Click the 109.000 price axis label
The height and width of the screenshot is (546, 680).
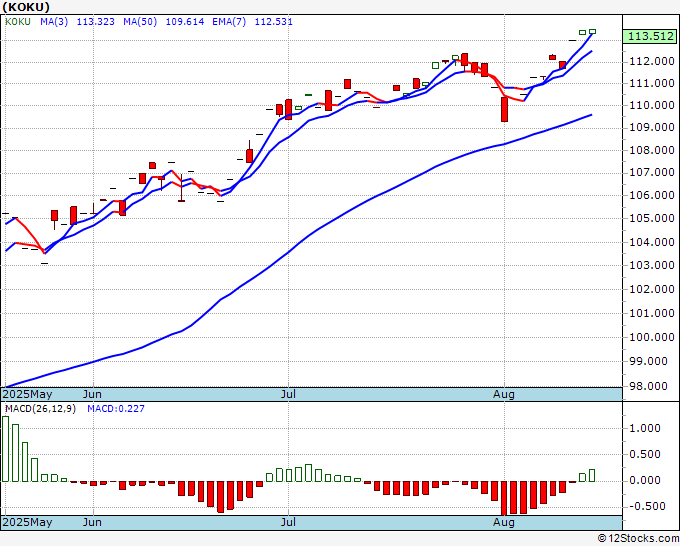coord(652,128)
